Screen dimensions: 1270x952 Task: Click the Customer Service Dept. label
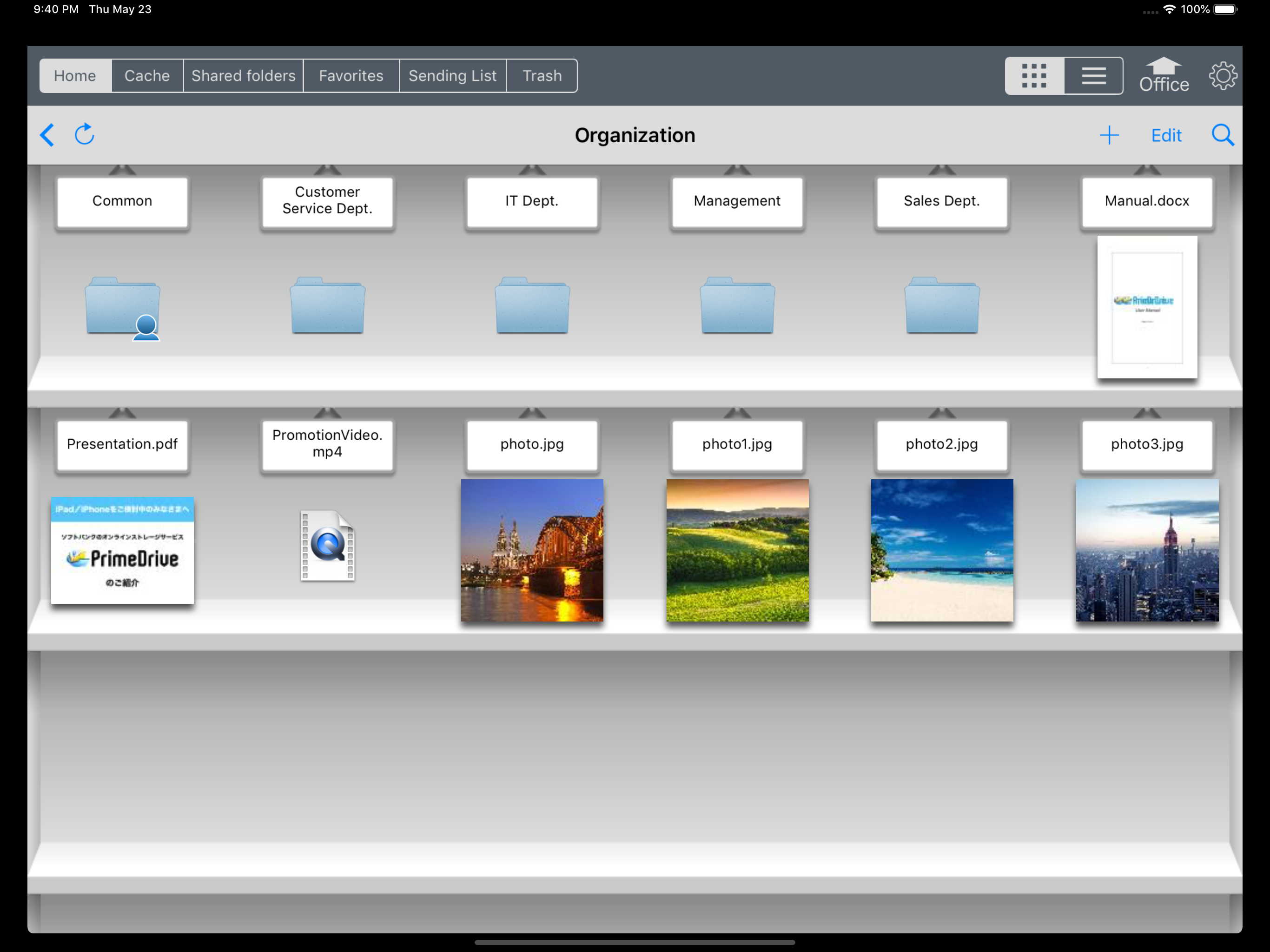click(x=327, y=202)
